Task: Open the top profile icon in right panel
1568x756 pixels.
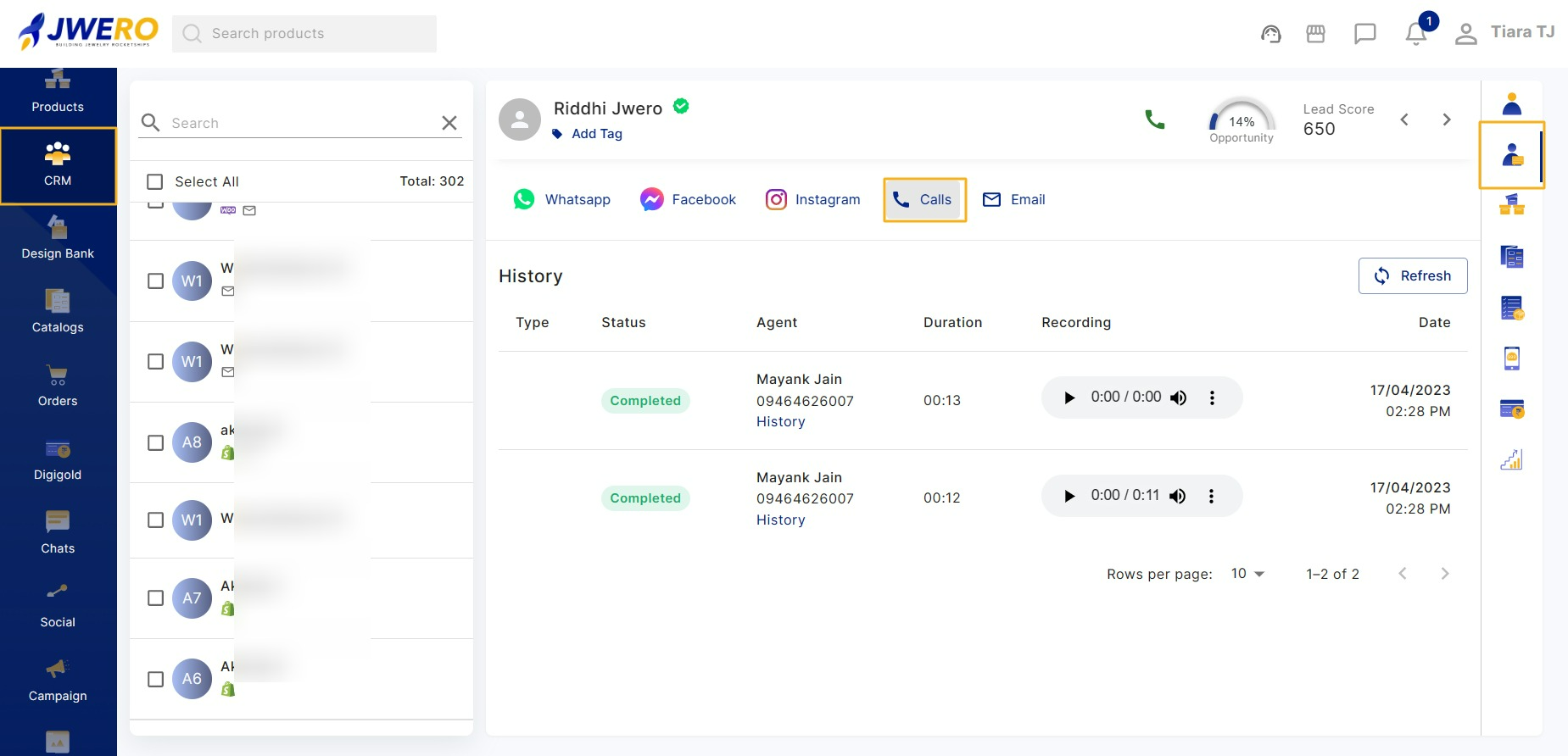Action: [x=1512, y=104]
